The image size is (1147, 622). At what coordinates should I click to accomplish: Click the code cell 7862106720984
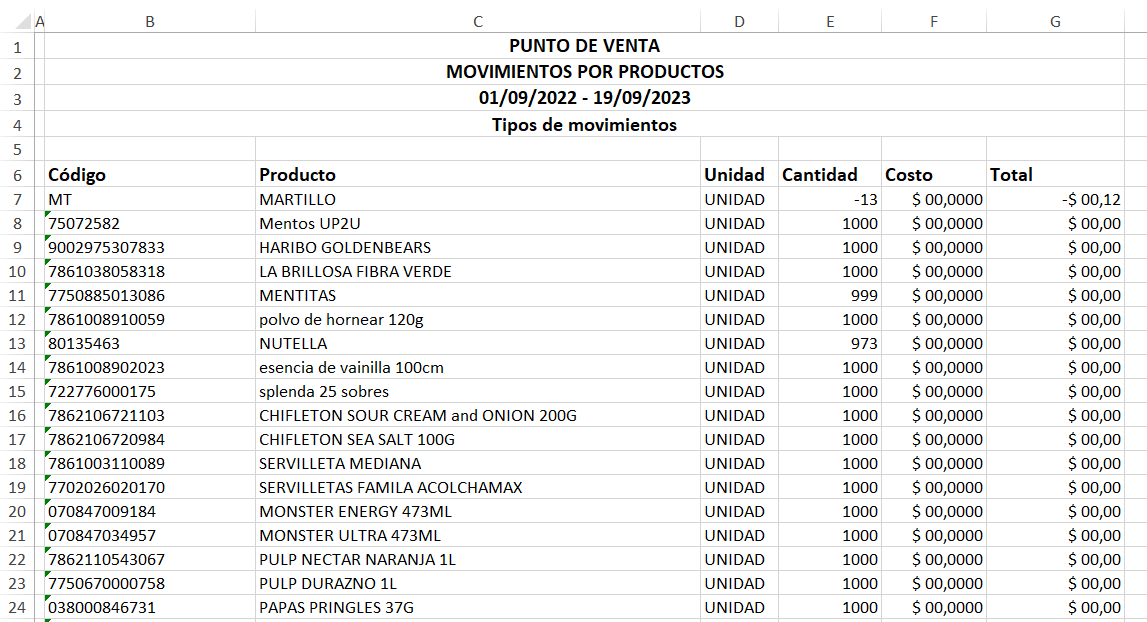[150, 440]
